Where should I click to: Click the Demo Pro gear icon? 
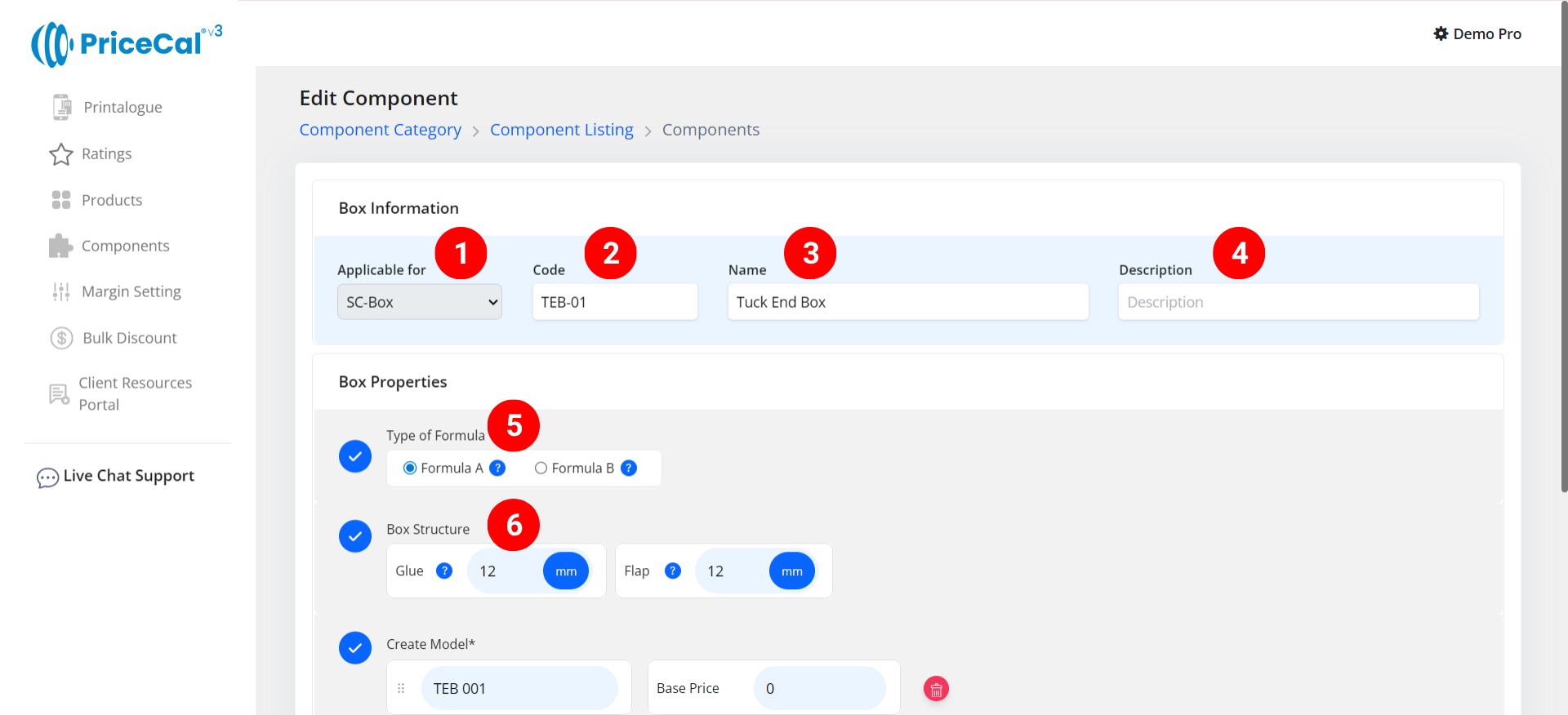[x=1441, y=33]
